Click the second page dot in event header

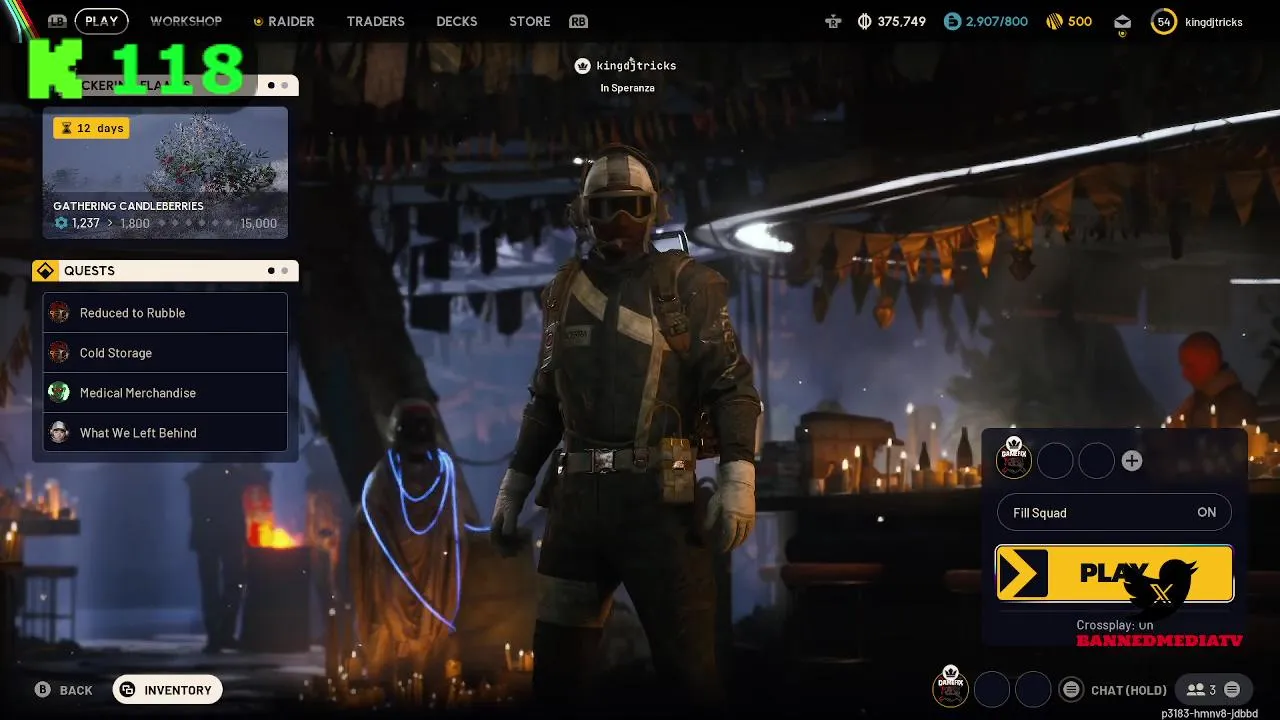(284, 86)
